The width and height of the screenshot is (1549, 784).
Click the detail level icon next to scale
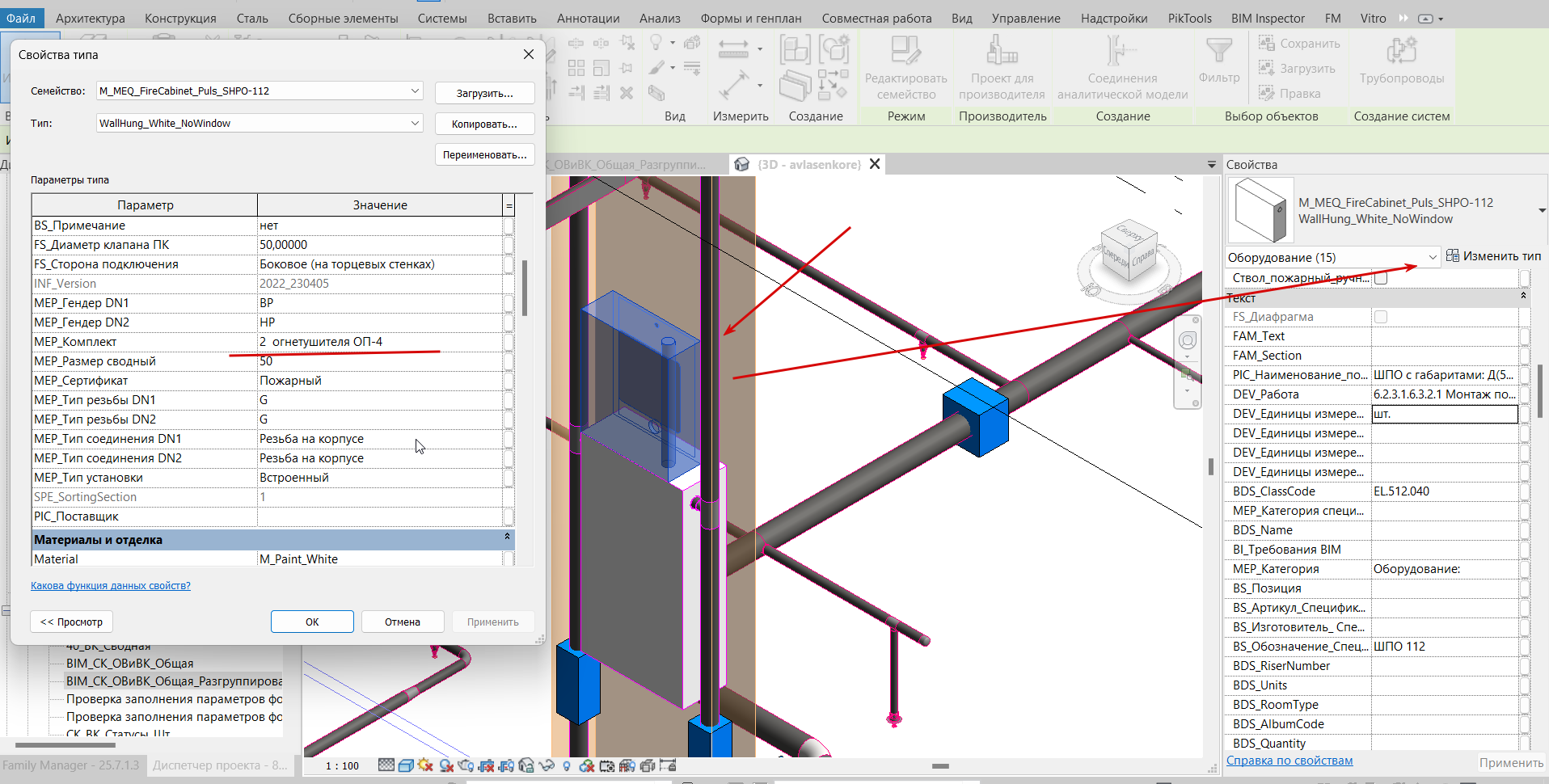click(x=386, y=765)
